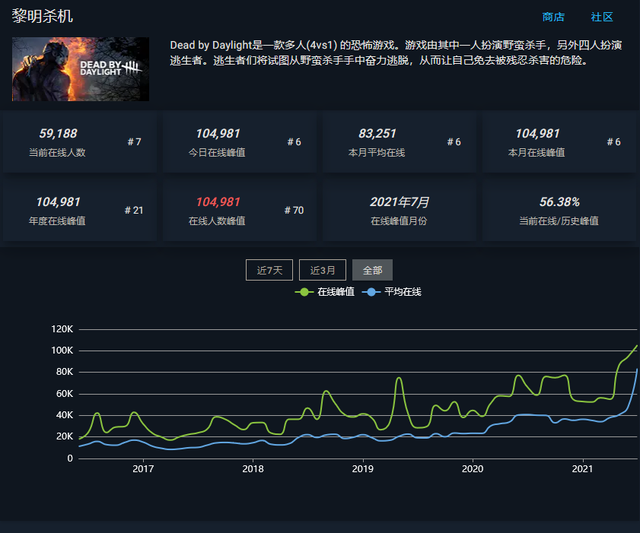
Task: Click the 年度在线峰值 stat card
Action: coord(79,210)
